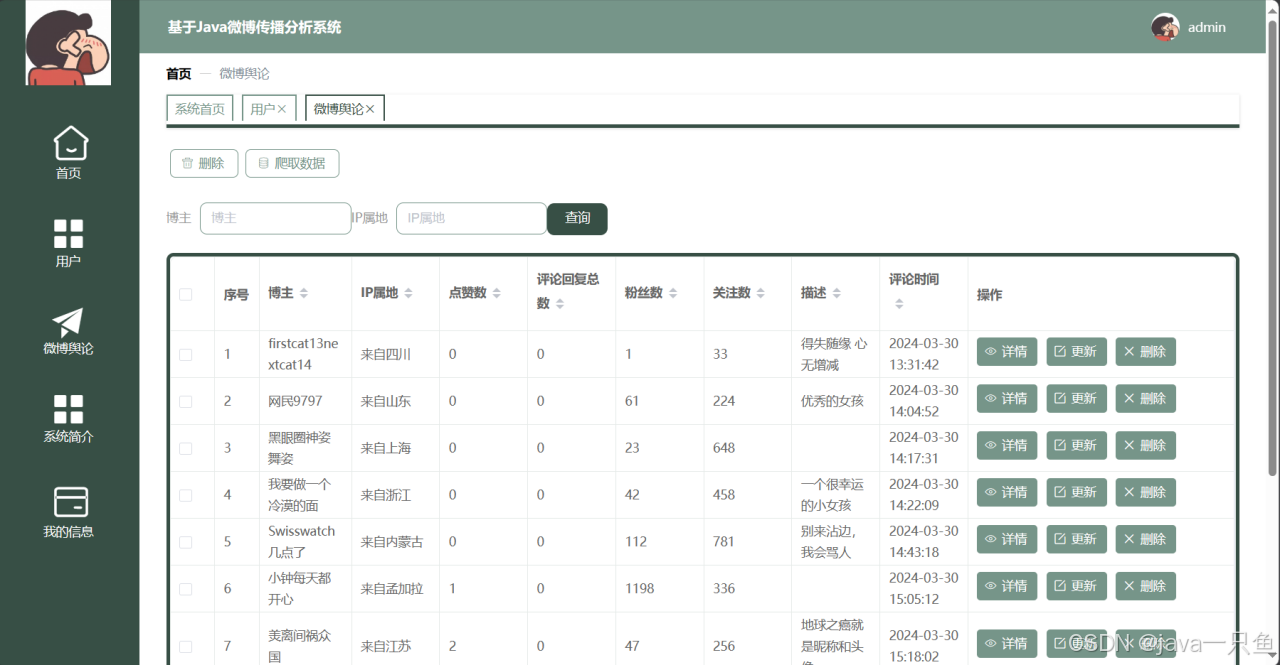Focus the IP属地 input field
This screenshot has width=1280, height=665.
point(471,218)
